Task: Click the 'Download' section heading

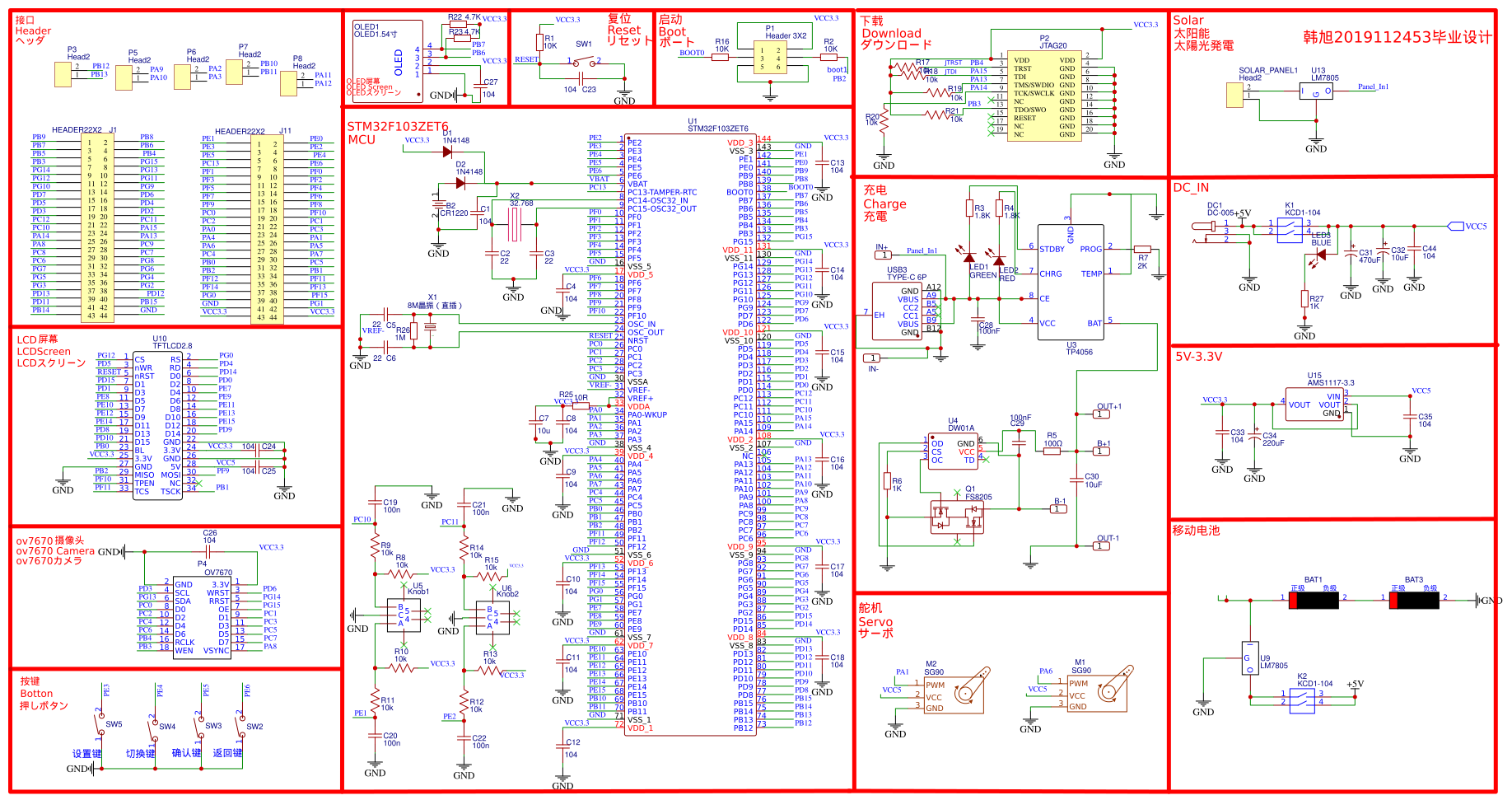Action: [x=891, y=34]
